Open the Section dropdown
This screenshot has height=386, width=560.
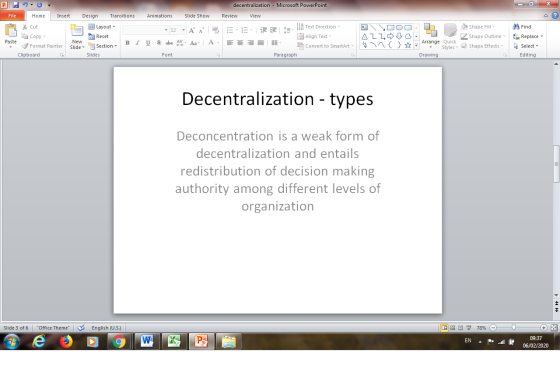click(103, 46)
